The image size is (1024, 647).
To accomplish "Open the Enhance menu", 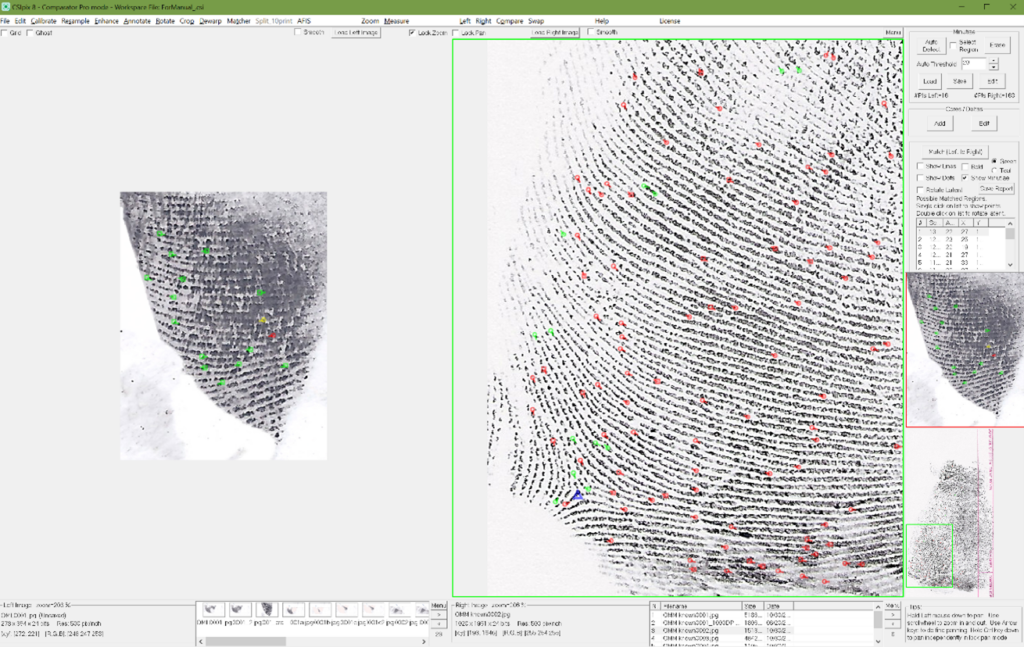I will click(106, 21).
